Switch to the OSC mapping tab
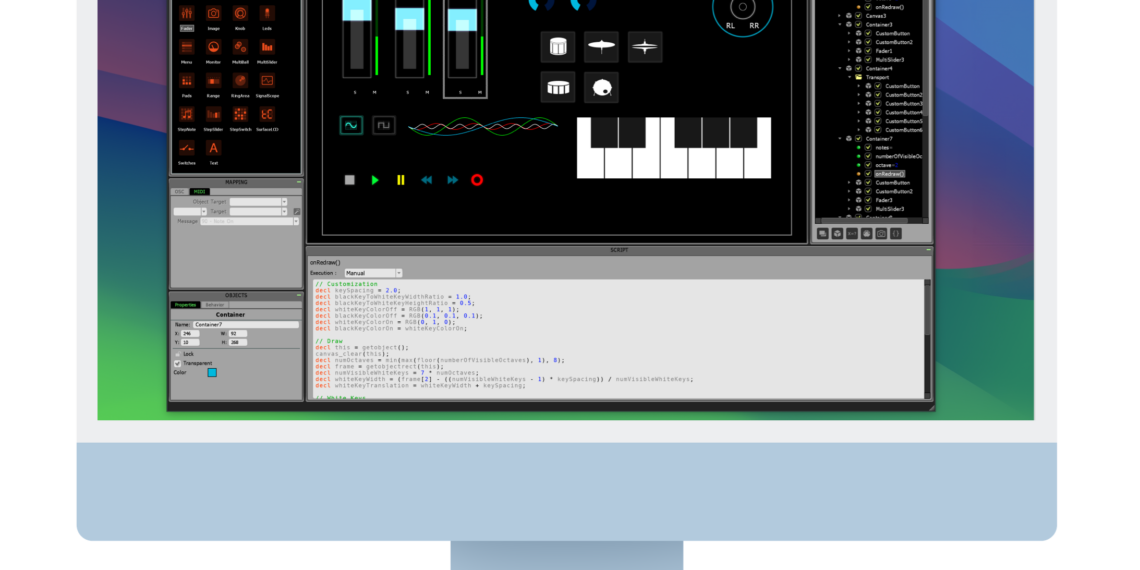The image size is (1140, 570). (180, 192)
